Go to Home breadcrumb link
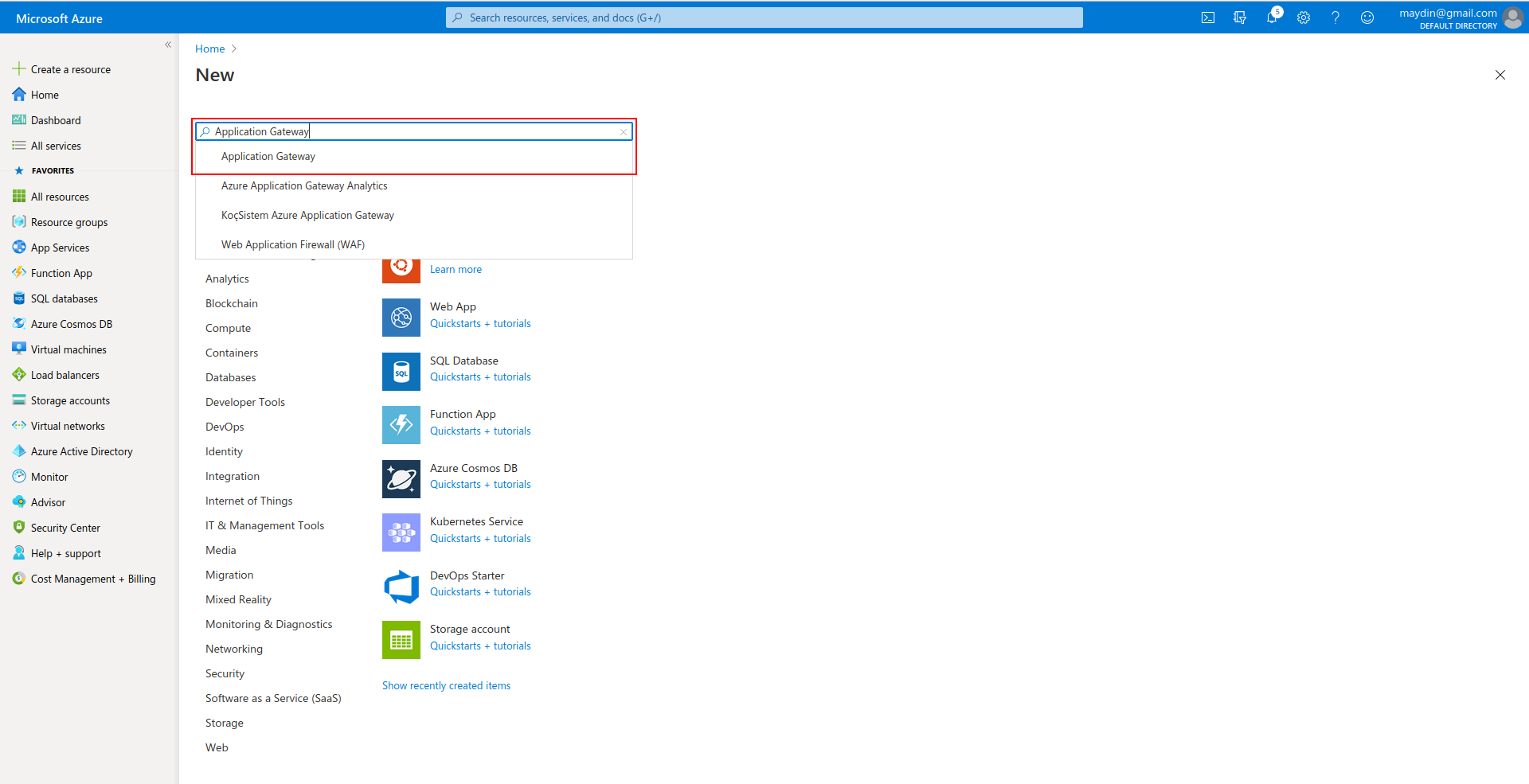 click(x=210, y=49)
